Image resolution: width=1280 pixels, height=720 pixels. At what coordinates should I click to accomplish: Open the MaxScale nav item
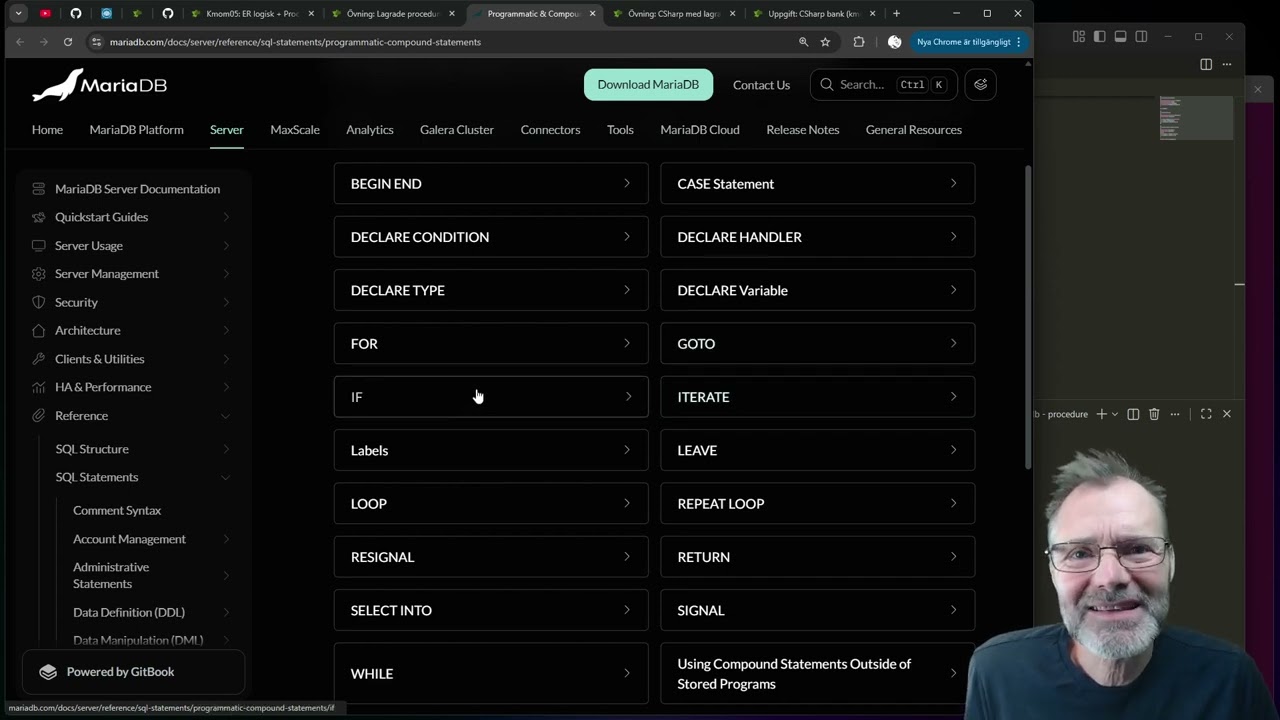coord(295,130)
